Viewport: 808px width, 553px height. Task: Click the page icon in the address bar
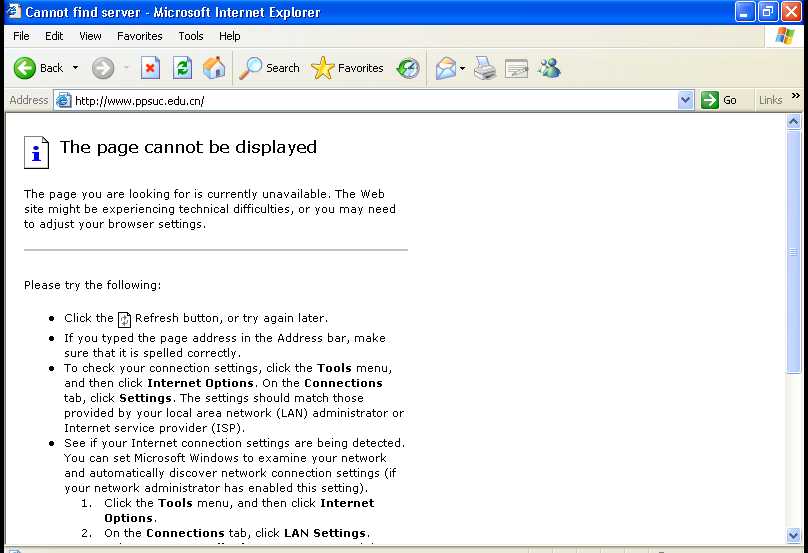click(x=63, y=100)
